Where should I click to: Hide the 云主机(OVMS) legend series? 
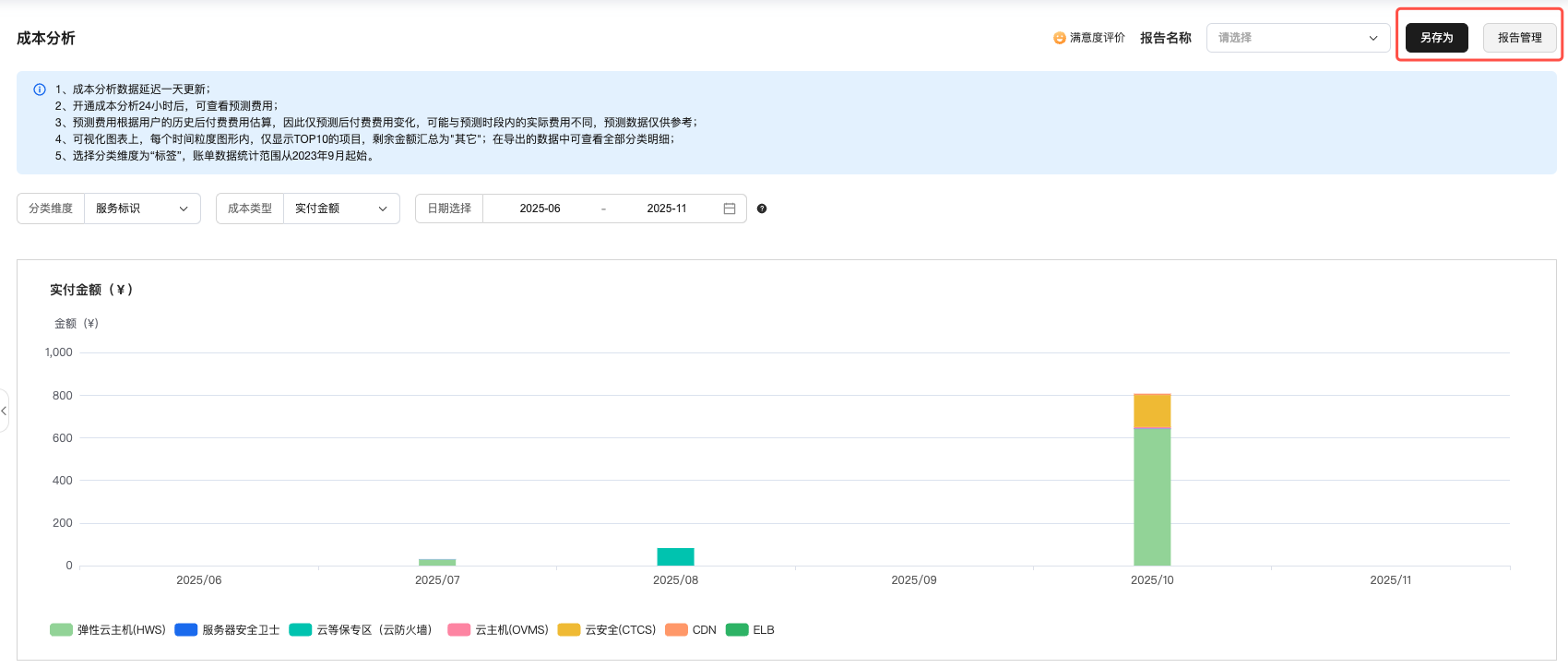coord(498,630)
